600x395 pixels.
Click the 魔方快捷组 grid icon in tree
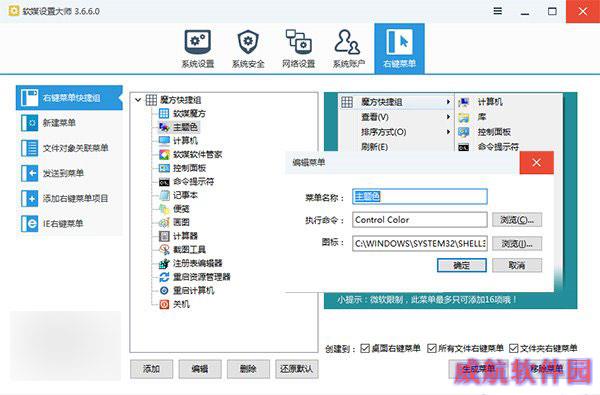[151, 100]
